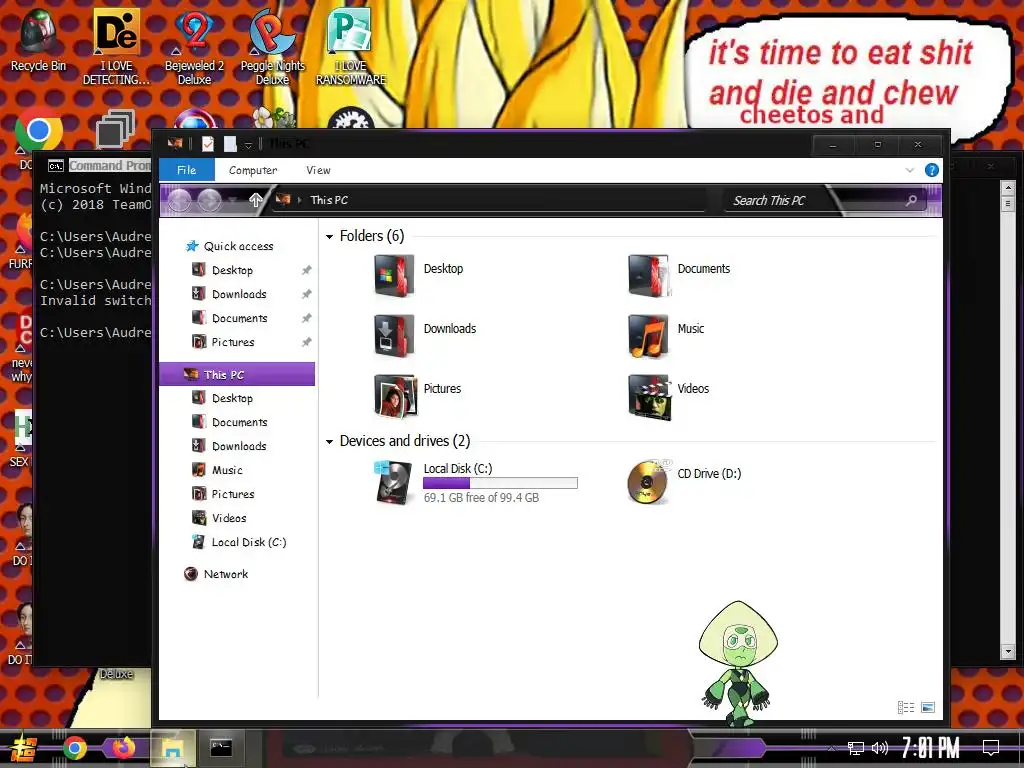Switch to Command Prompt on the taskbar

pyautogui.click(x=221, y=748)
